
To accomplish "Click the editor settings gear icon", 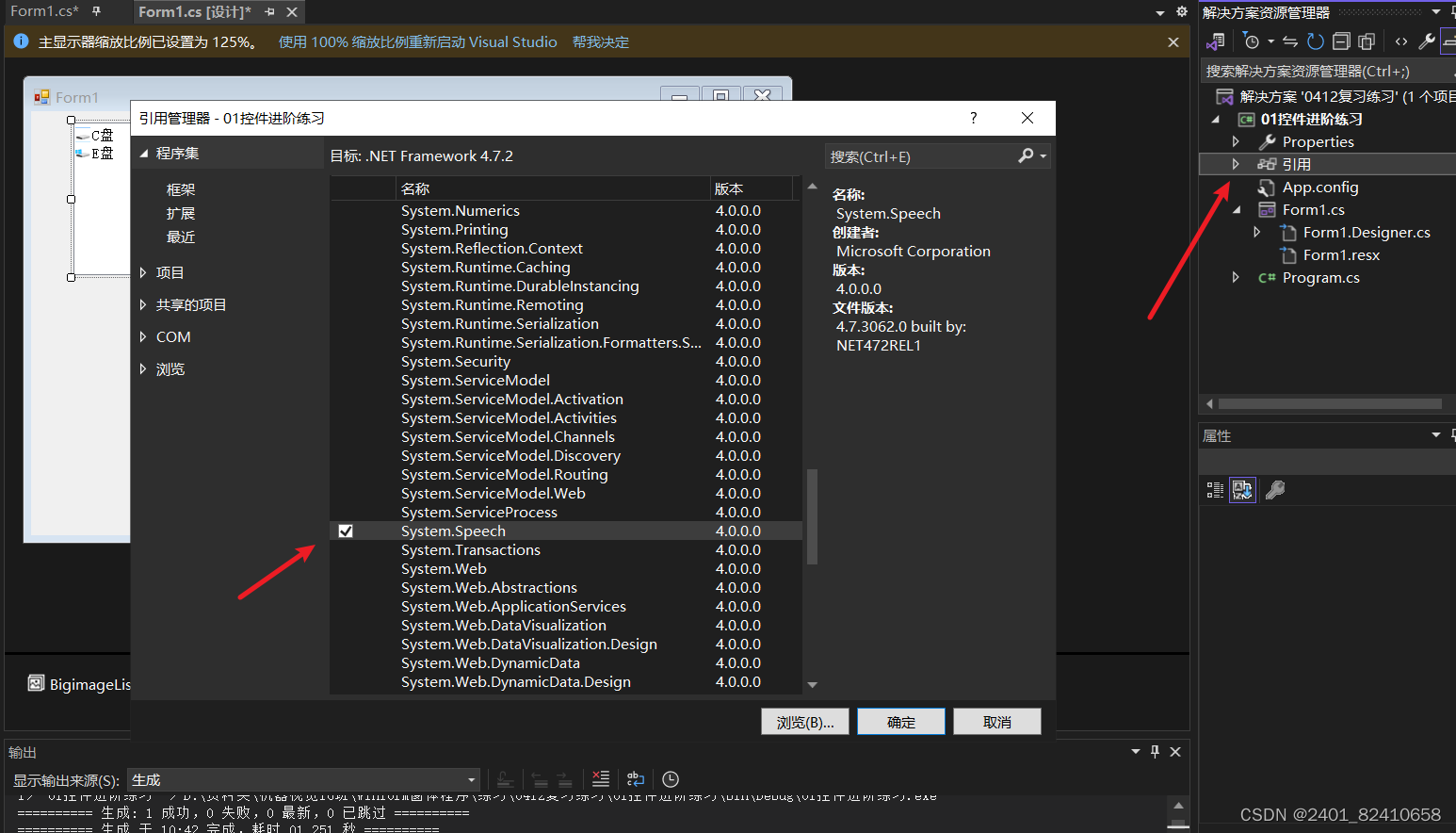I will 1182,12.
